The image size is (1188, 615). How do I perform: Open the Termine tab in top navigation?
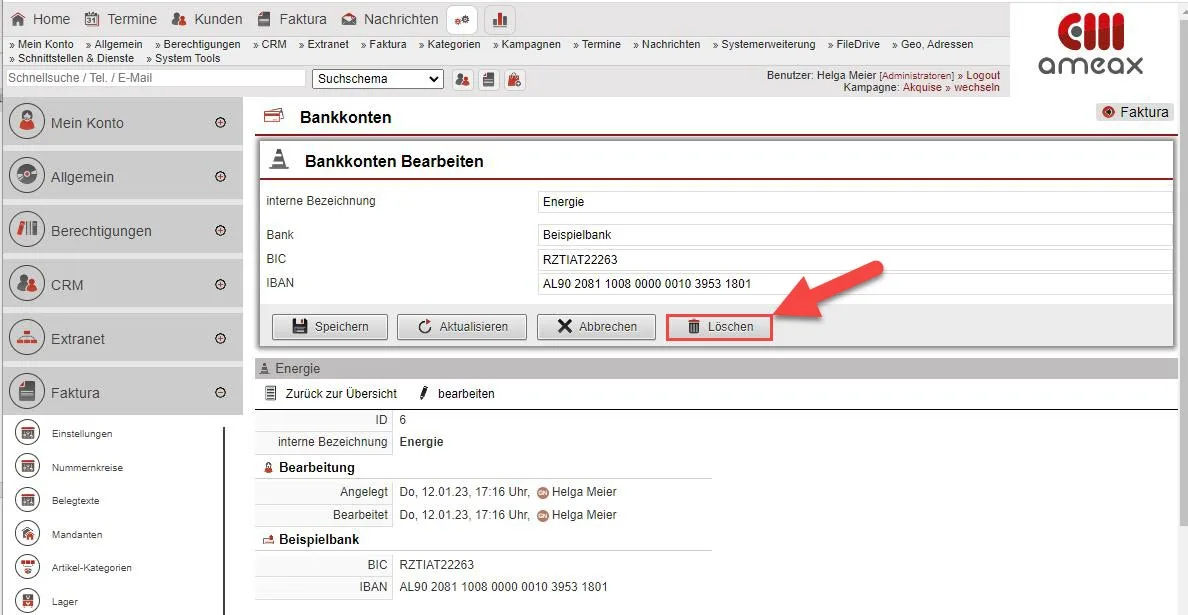pyautogui.click(x=120, y=19)
